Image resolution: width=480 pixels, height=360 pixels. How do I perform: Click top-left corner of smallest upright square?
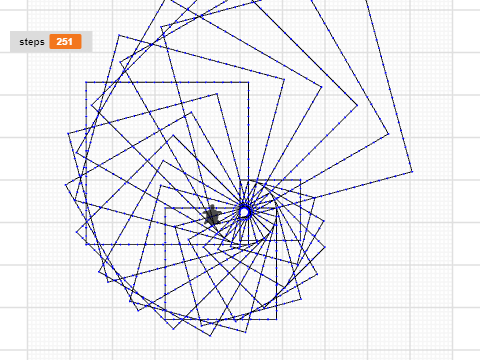240,180
